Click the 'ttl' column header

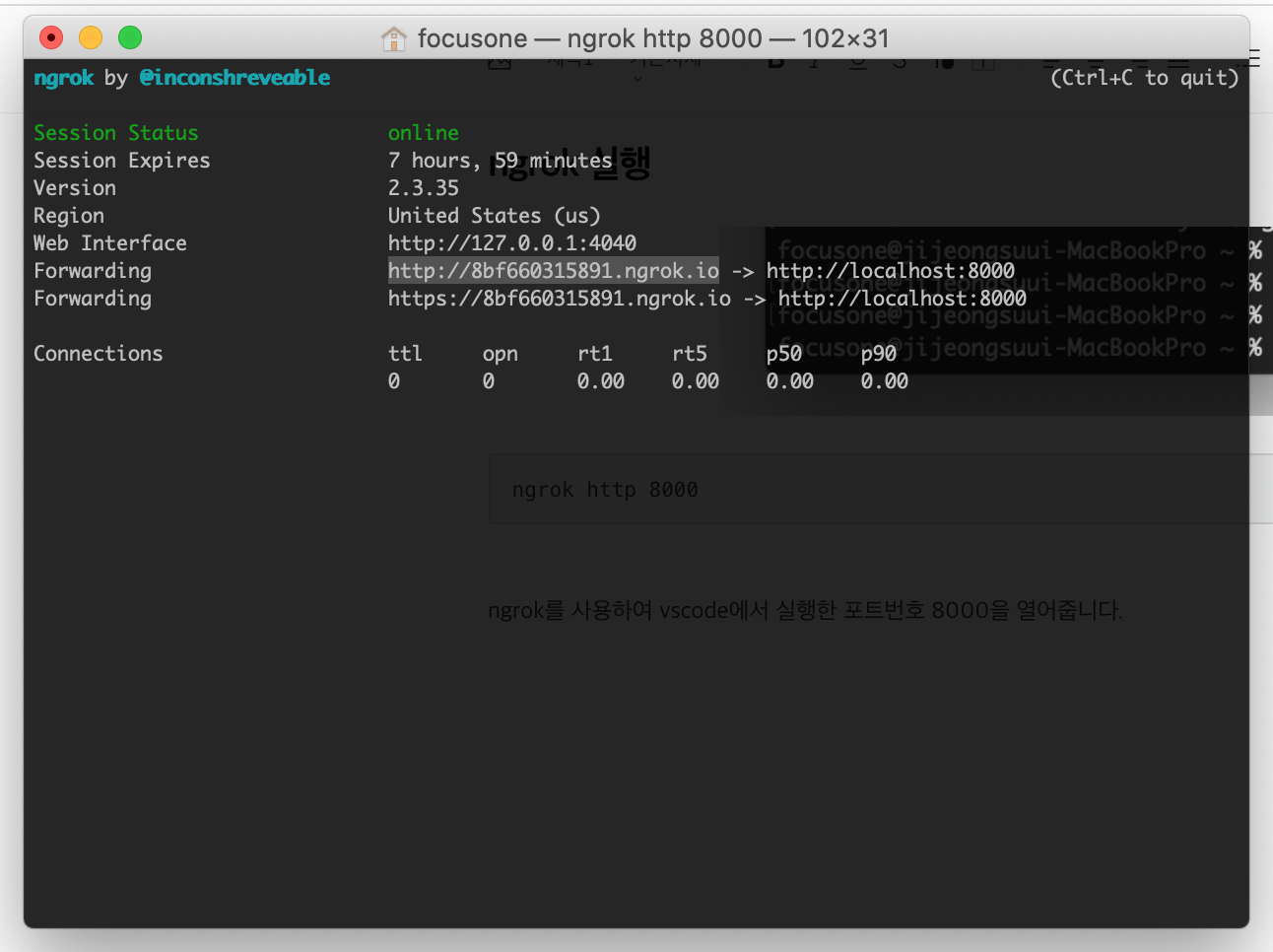point(405,354)
